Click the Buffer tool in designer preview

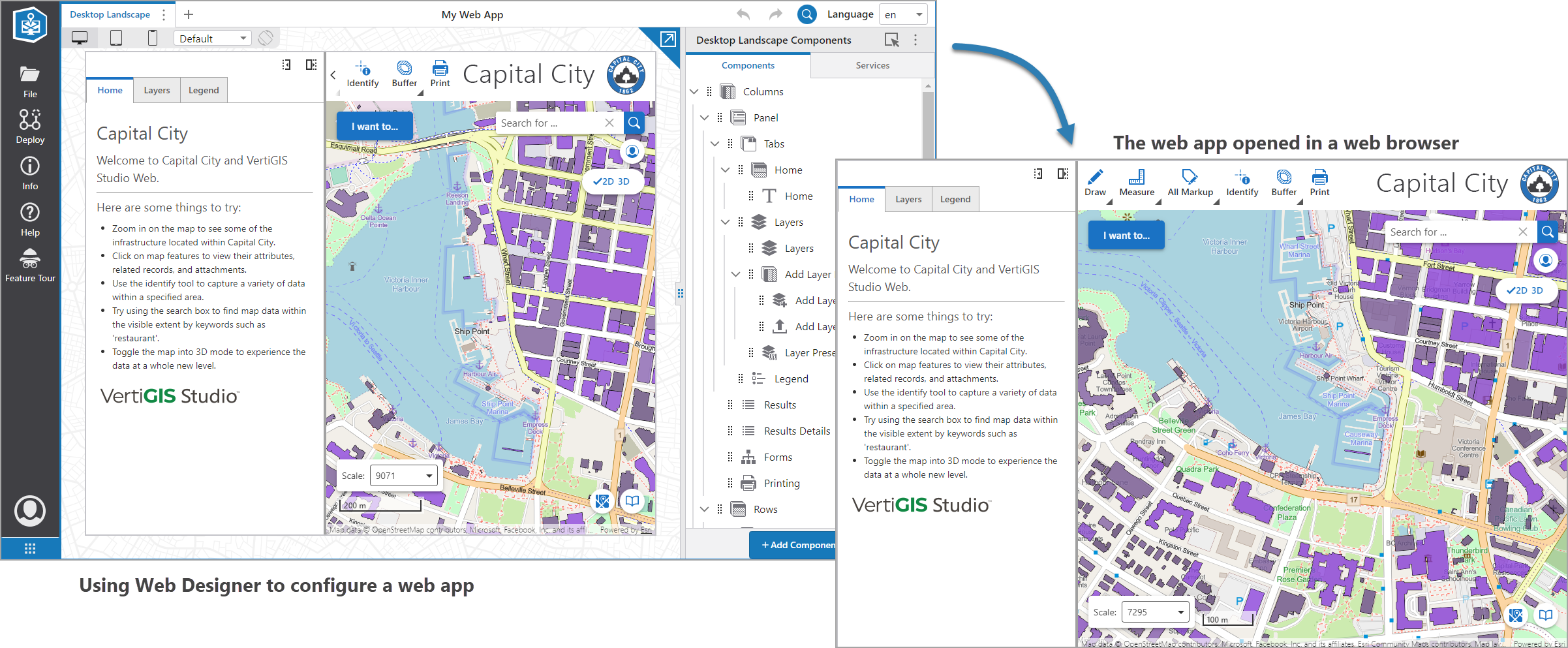[x=404, y=73]
